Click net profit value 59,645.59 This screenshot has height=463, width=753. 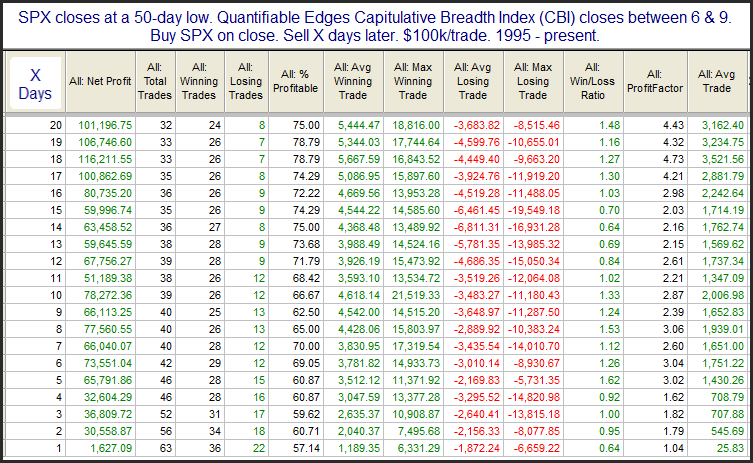(108, 244)
